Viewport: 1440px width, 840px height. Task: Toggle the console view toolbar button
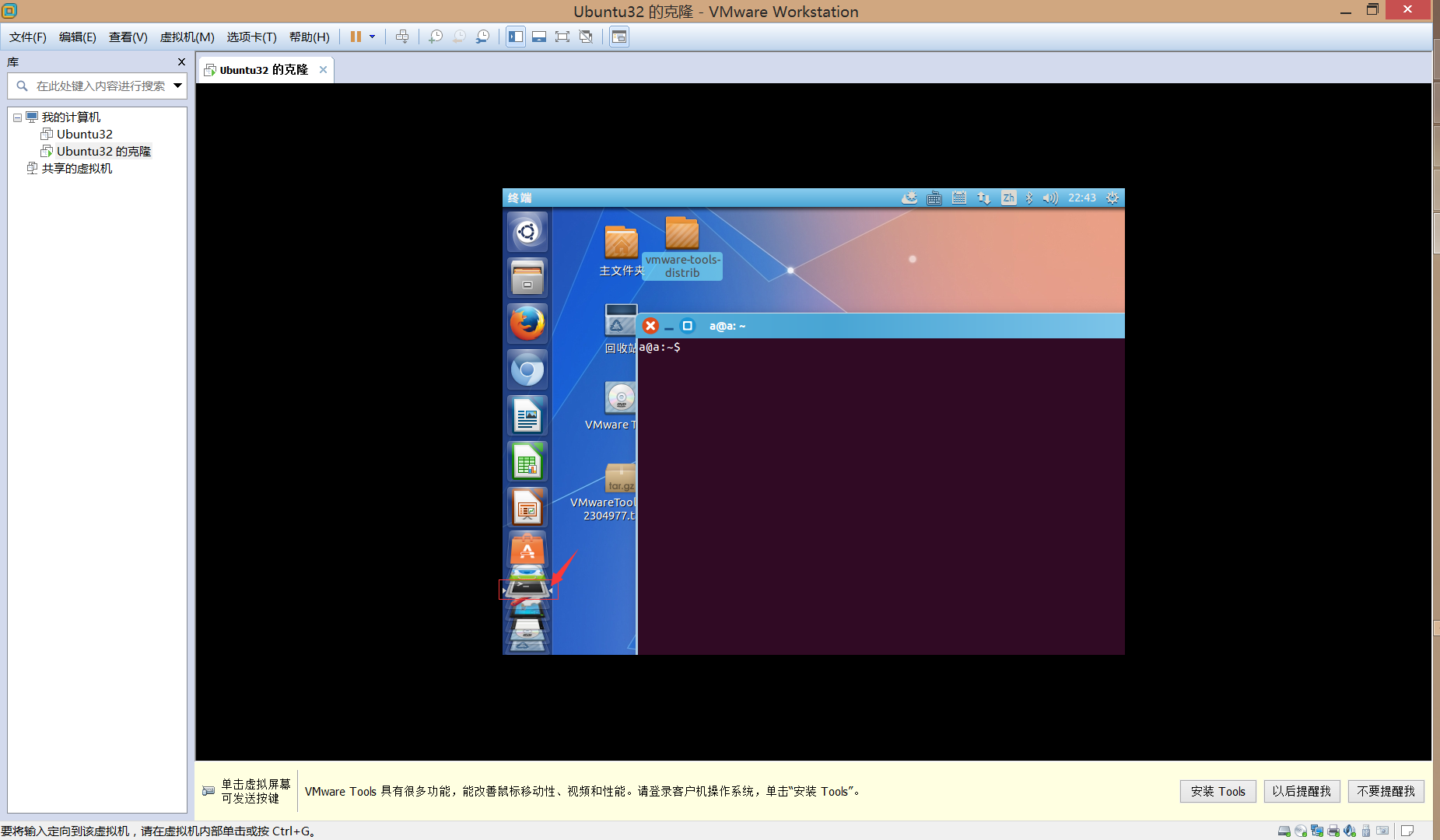click(x=619, y=37)
